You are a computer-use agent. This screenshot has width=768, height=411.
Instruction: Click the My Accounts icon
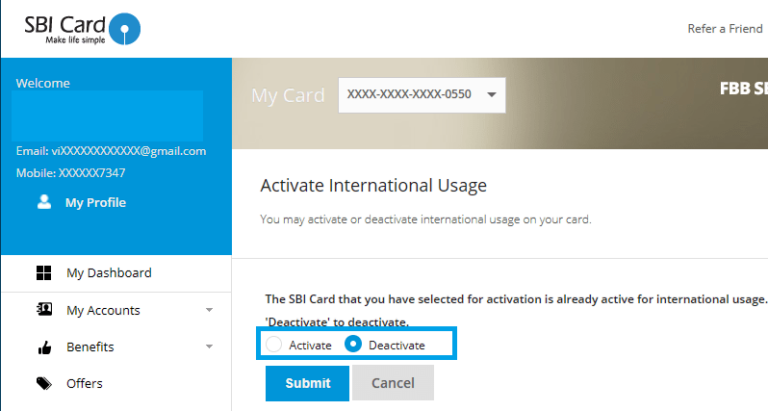(44, 310)
